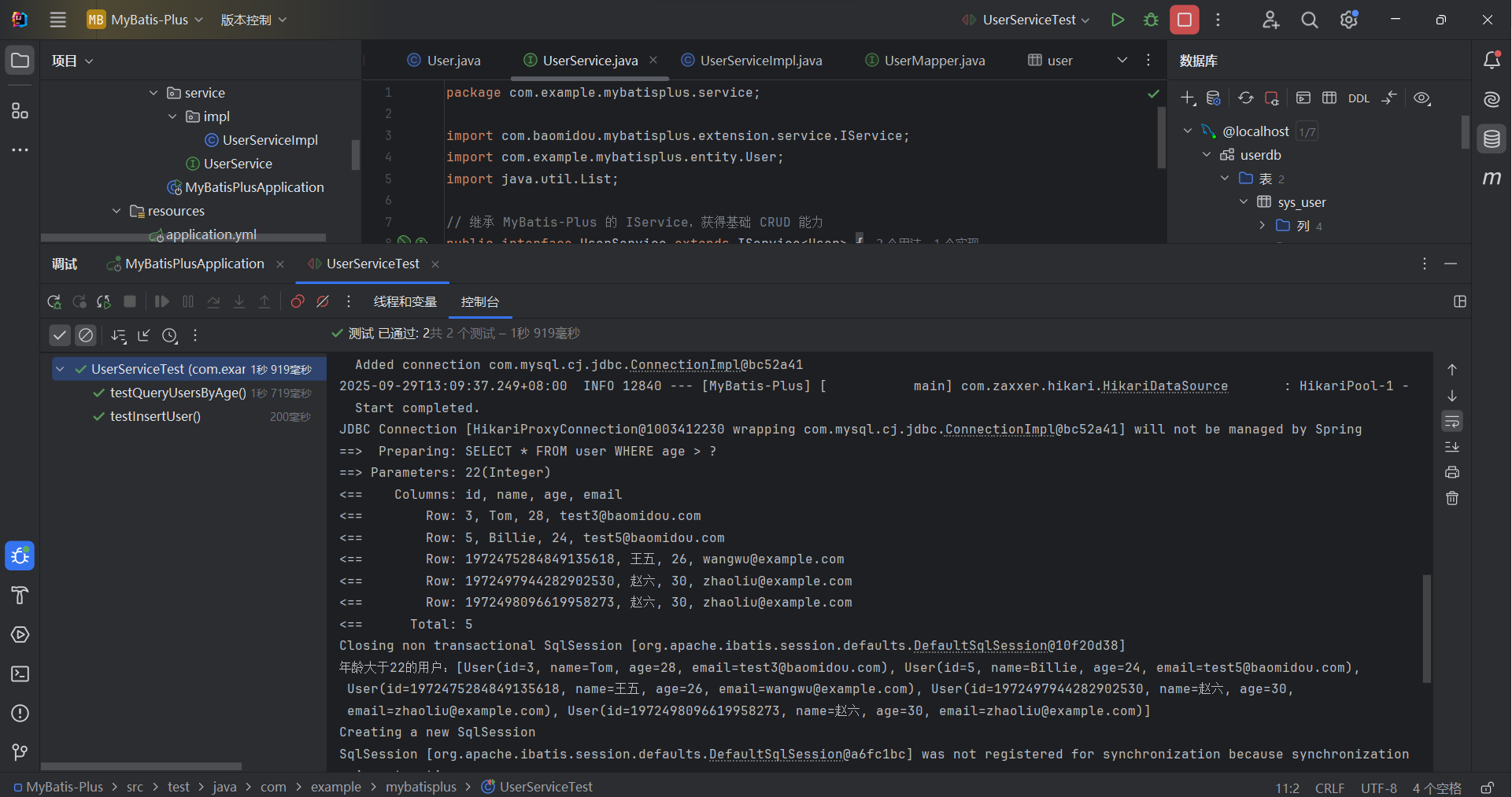Toggle show passed tests filter
This screenshot has height=797, width=1512.
point(60,336)
